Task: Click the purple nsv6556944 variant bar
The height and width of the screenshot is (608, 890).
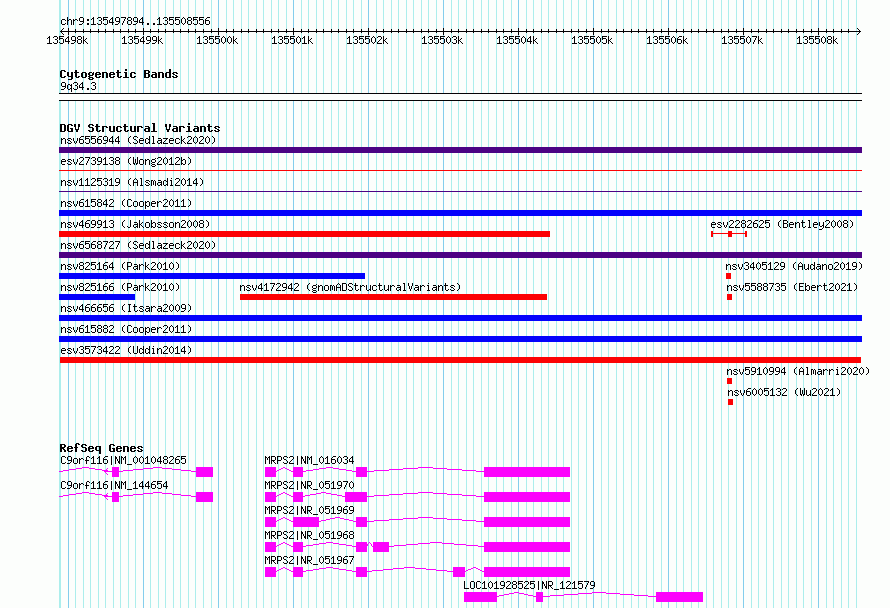Action: click(x=460, y=150)
